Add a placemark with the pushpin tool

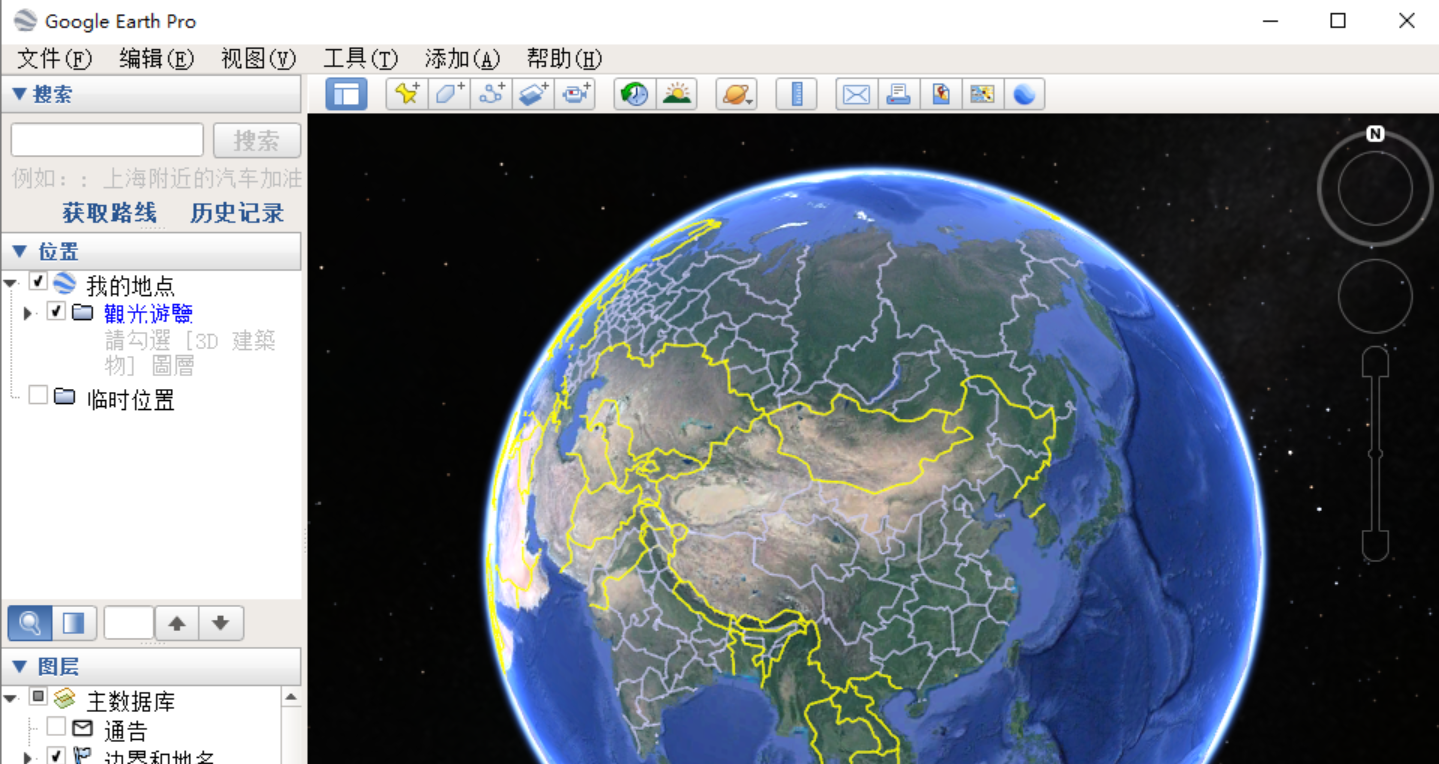(406, 94)
